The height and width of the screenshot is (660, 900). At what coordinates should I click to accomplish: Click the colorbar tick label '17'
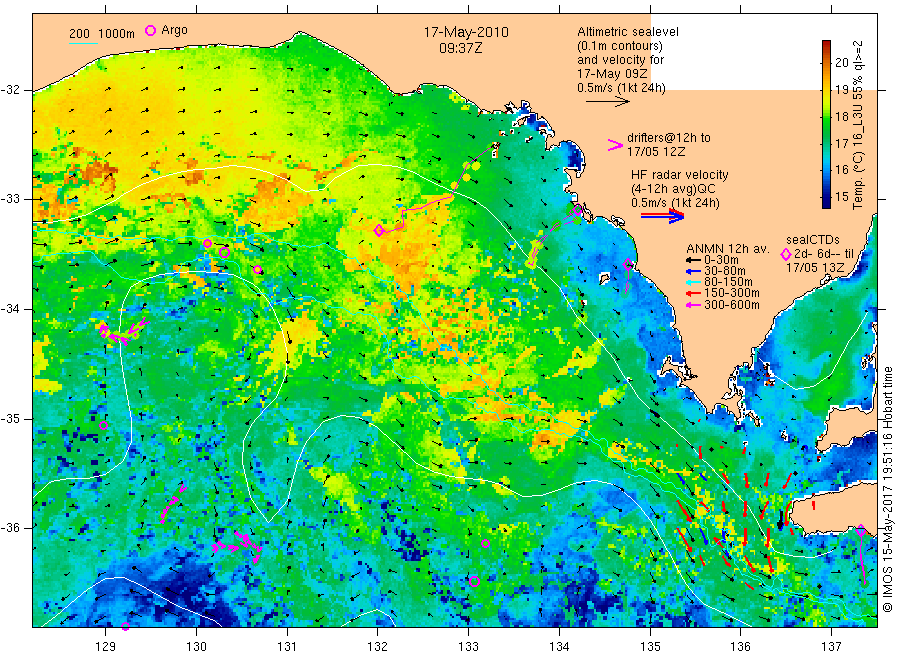[841, 143]
